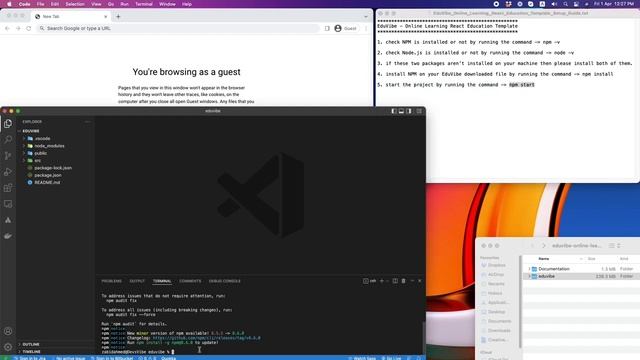640x360 pixels.
Task: Switch to the DEBUG CONSOLE tab
Action: [x=224, y=281]
